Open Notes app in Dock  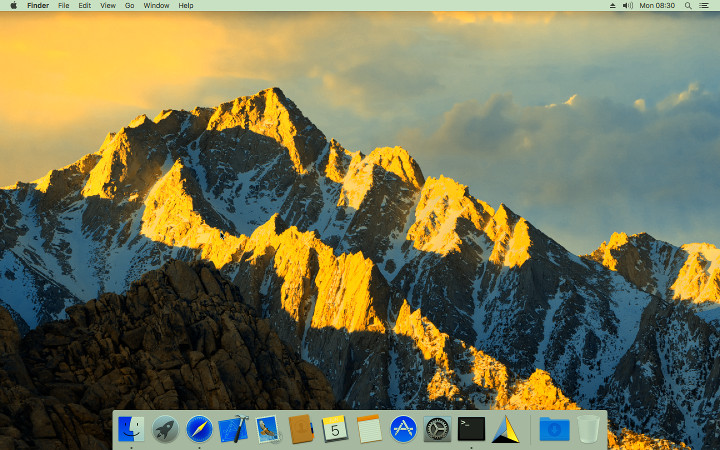coord(369,429)
